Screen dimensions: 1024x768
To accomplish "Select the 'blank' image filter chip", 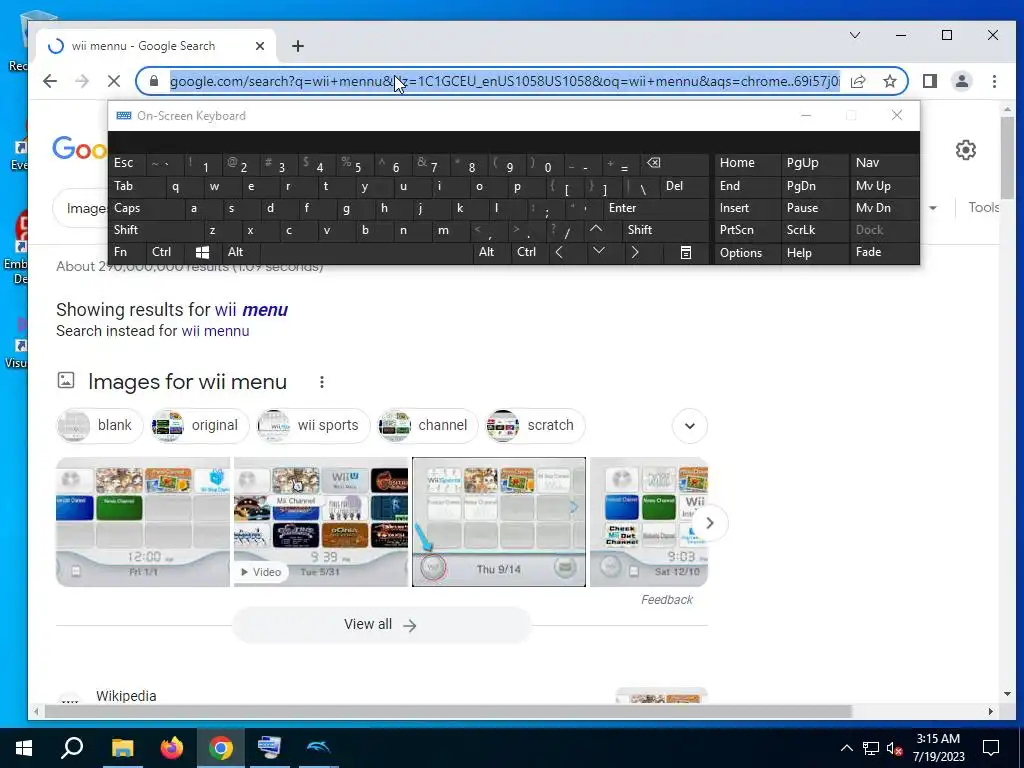I will [99, 426].
